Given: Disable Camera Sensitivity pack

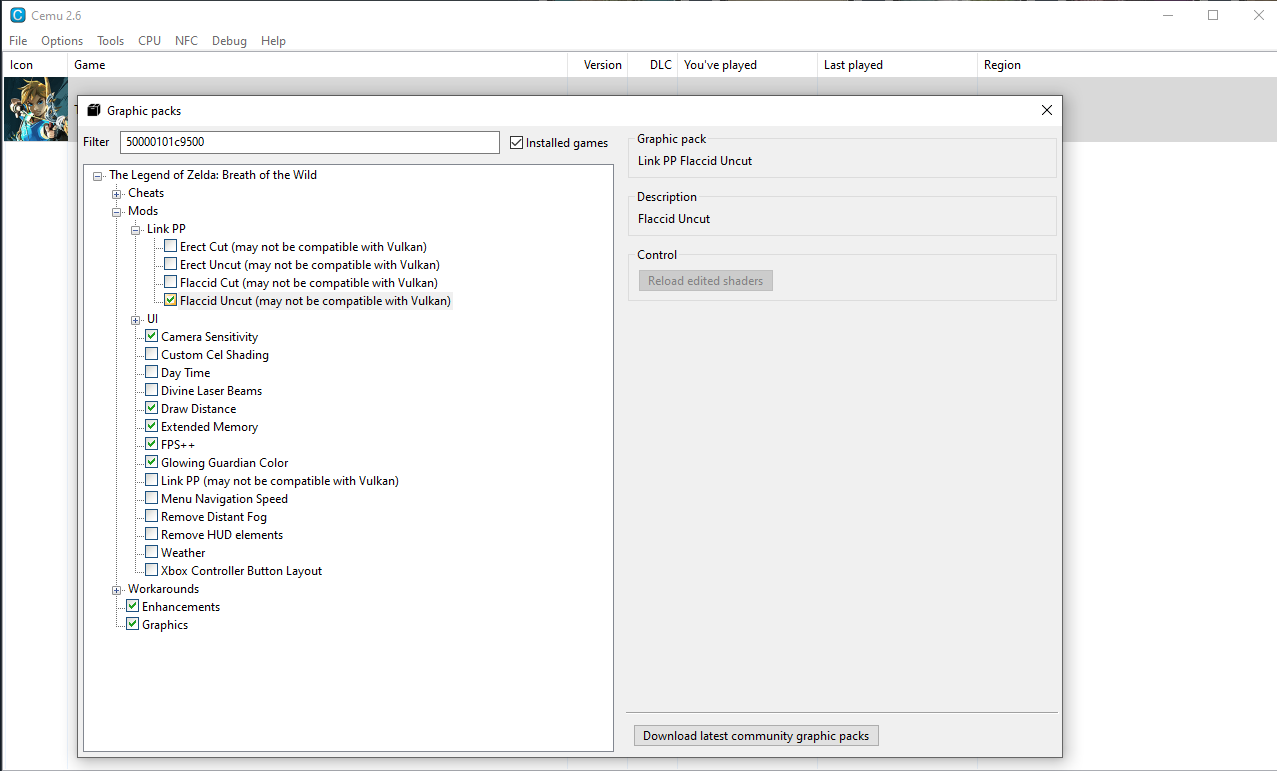Looking at the screenshot, I should pos(152,336).
